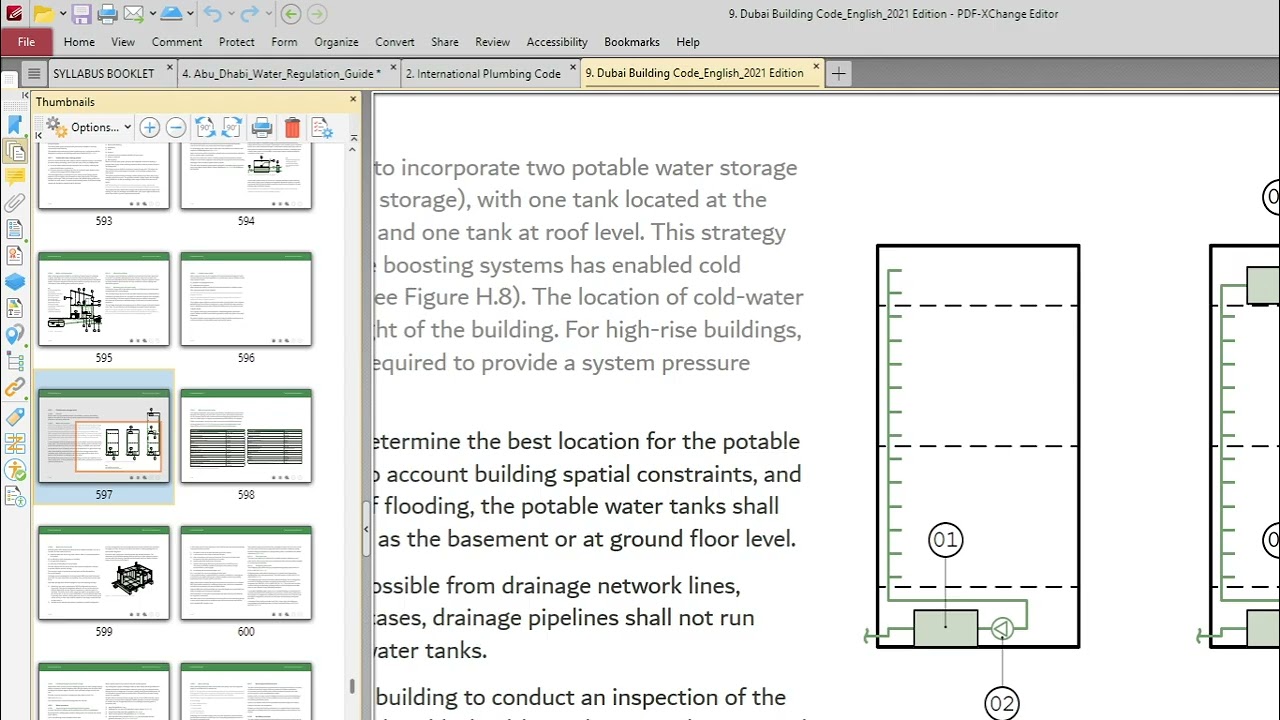
Task: Delete selected pages with trash icon
Action: 292,127
